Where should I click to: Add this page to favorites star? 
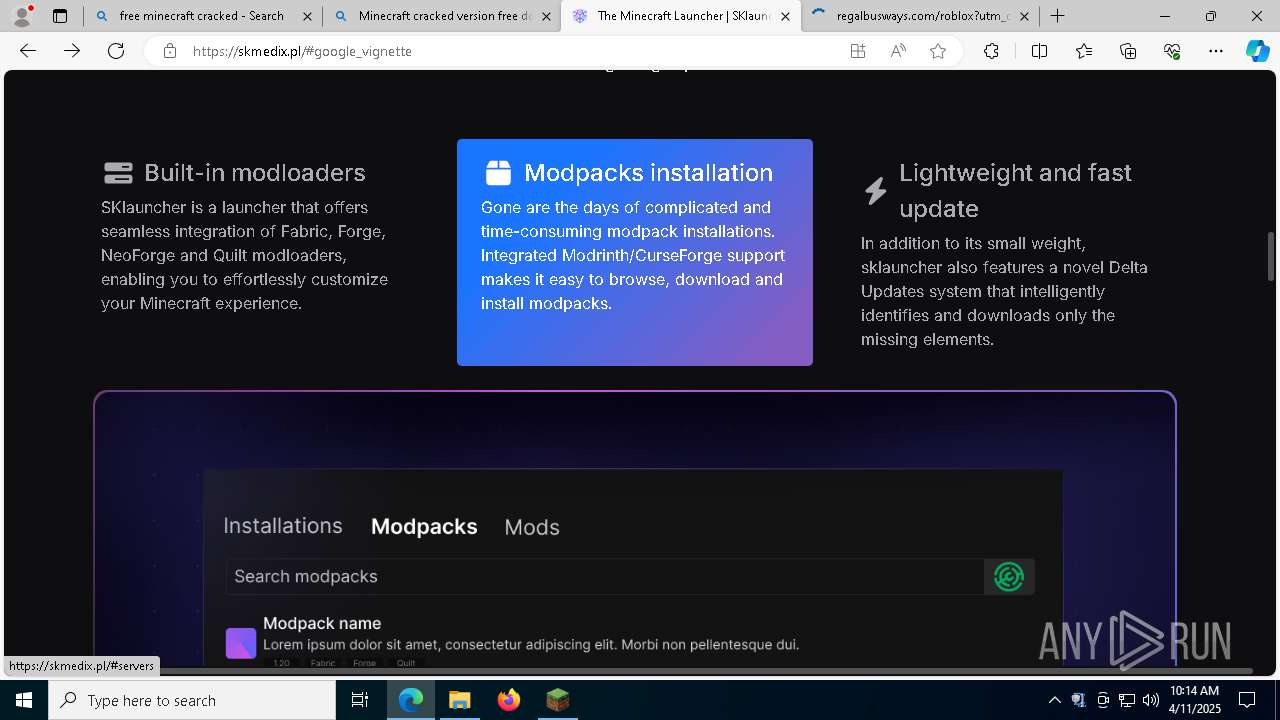(x=938, y=51)
